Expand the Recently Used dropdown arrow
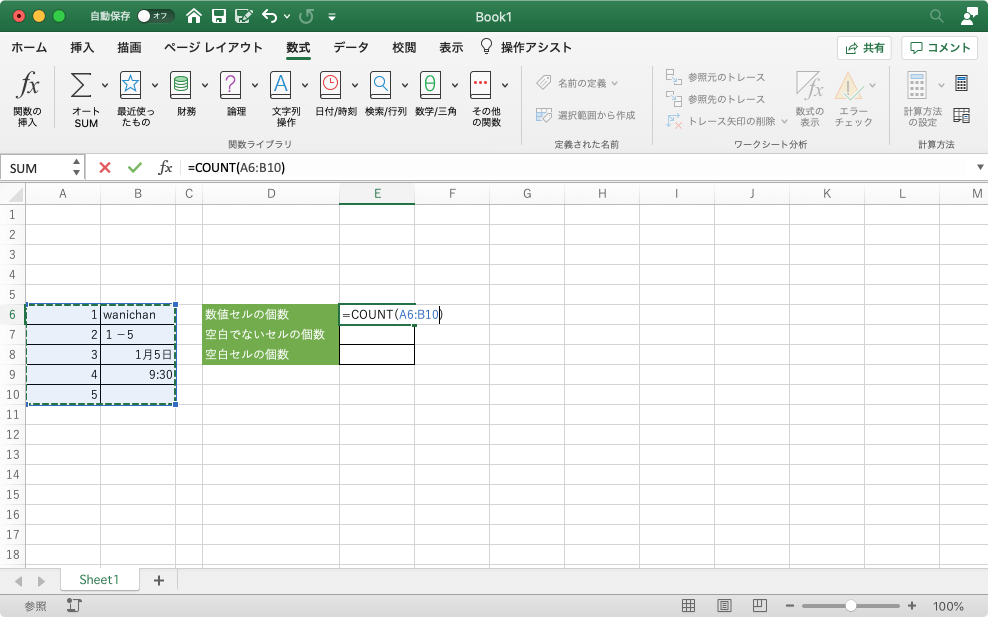This screenshot has width=988, height=617. coord(154,85)
